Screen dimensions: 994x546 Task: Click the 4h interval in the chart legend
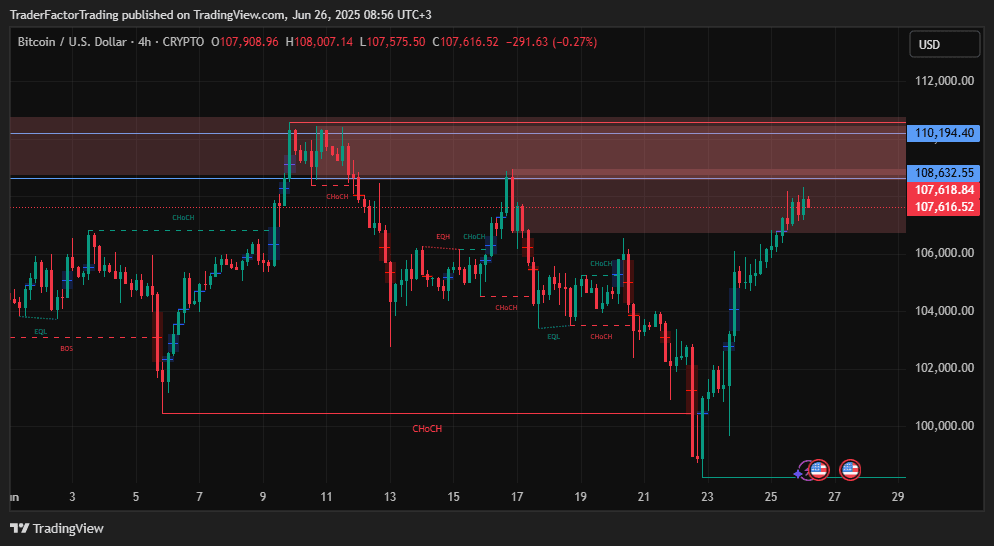pyautogui.click(x=145, y=42)
